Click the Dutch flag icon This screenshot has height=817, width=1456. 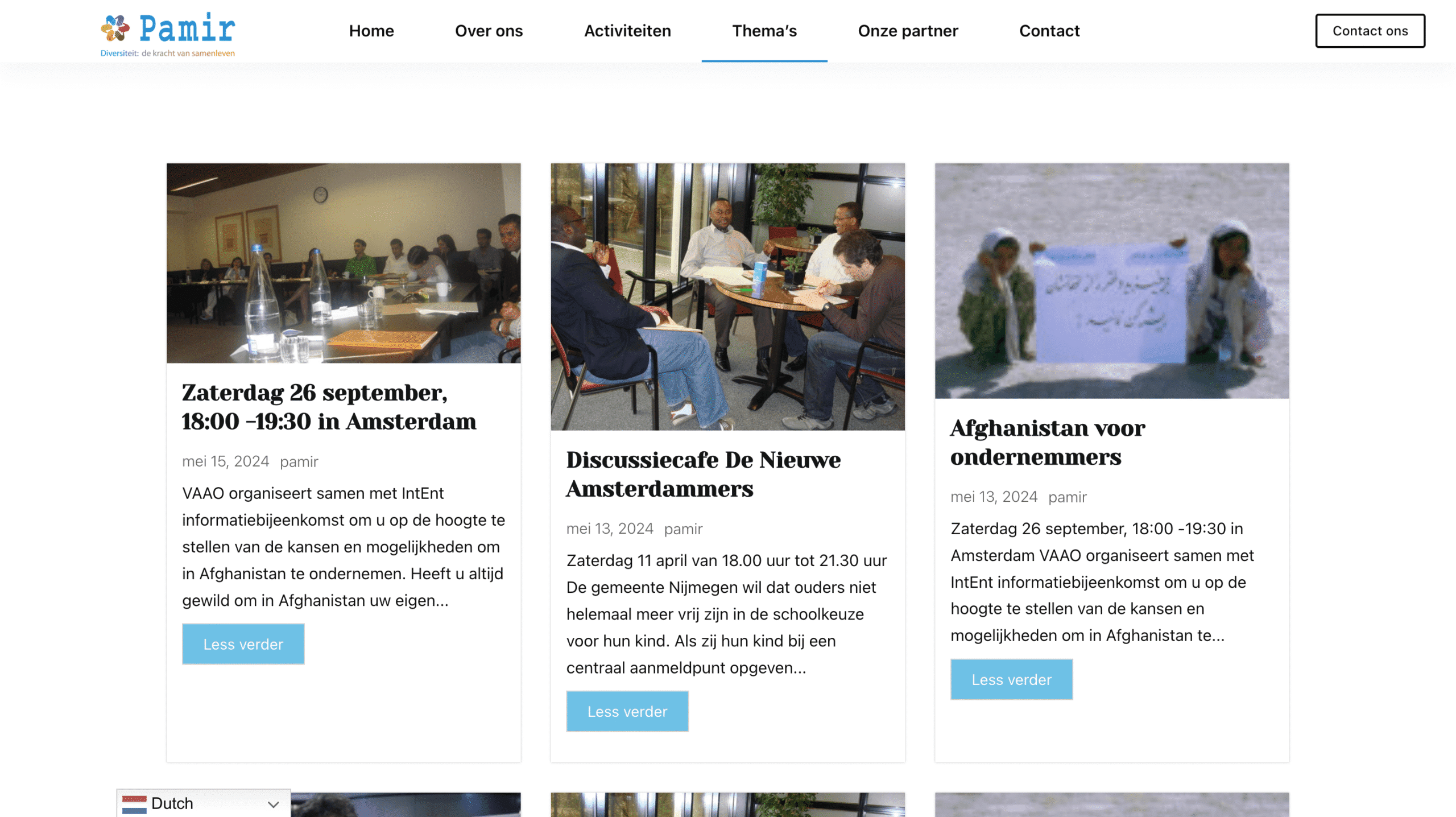[134, 804]
